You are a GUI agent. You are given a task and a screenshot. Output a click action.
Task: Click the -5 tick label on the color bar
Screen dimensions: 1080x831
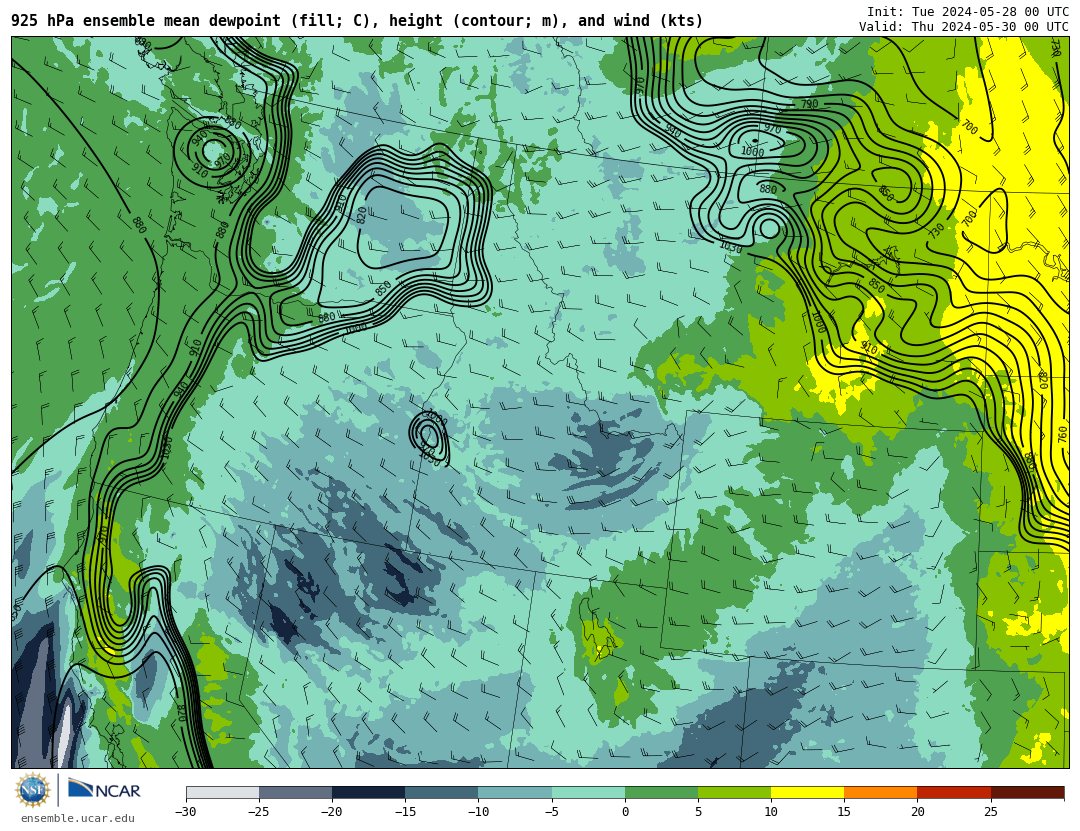(551, 812)
